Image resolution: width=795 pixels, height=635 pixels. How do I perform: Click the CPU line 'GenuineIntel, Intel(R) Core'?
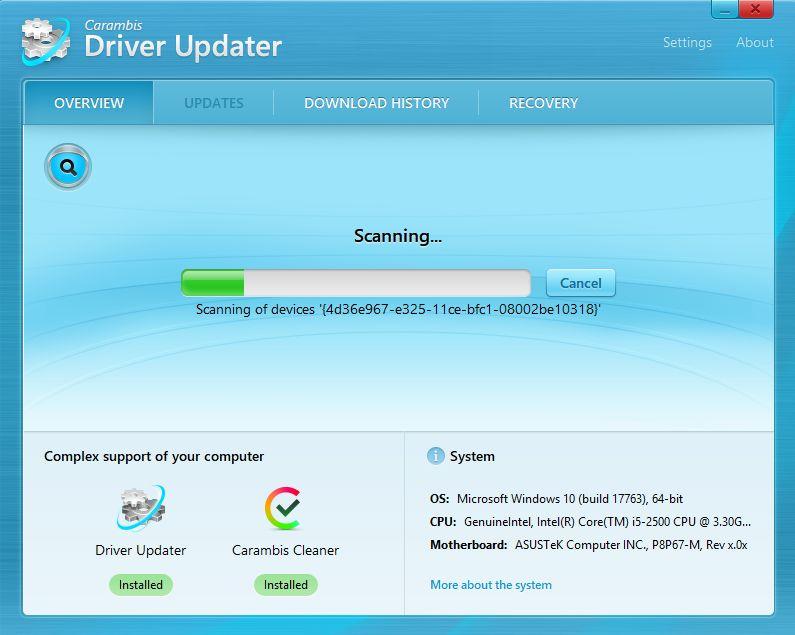(x=590, y=522)
